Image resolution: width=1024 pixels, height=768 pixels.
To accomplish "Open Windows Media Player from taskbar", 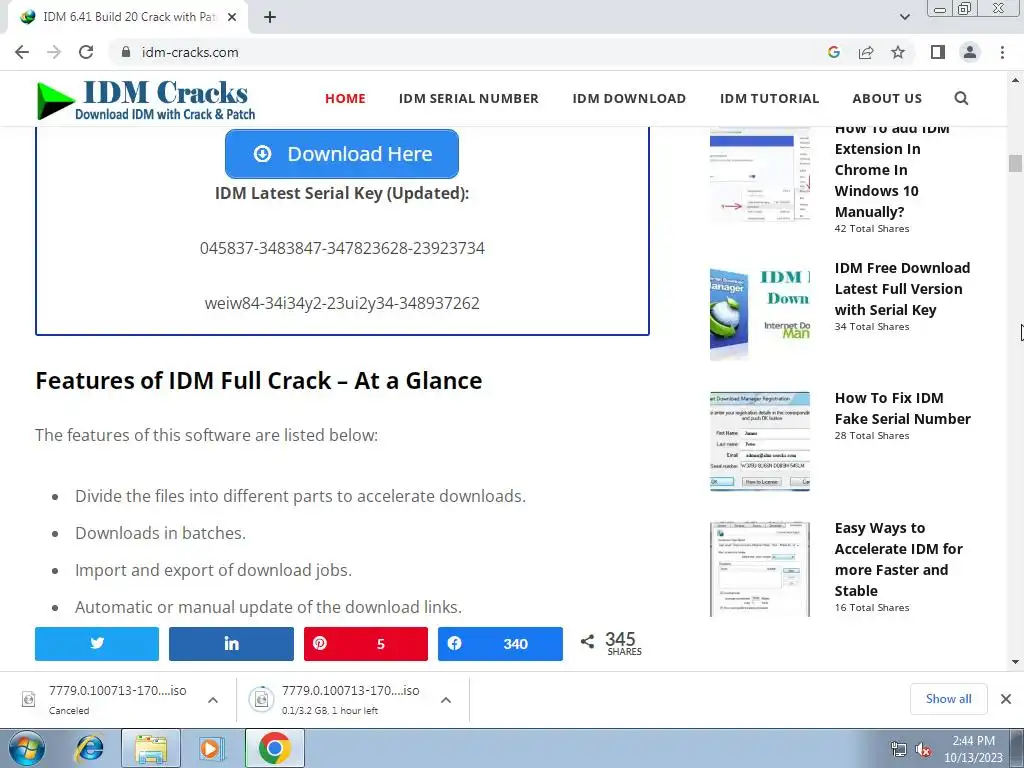I will (x=210, y=748).
